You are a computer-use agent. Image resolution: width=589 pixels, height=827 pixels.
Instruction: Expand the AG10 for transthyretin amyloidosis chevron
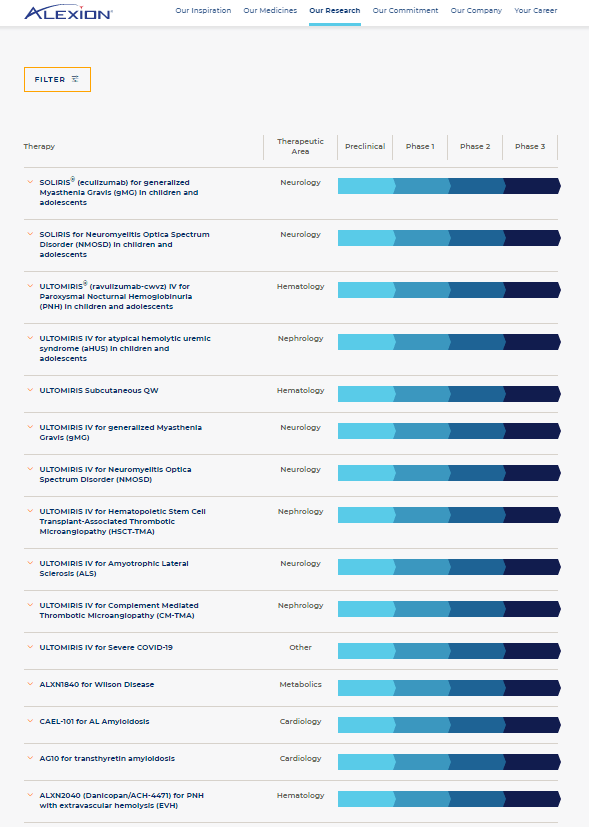click(29, 758)
